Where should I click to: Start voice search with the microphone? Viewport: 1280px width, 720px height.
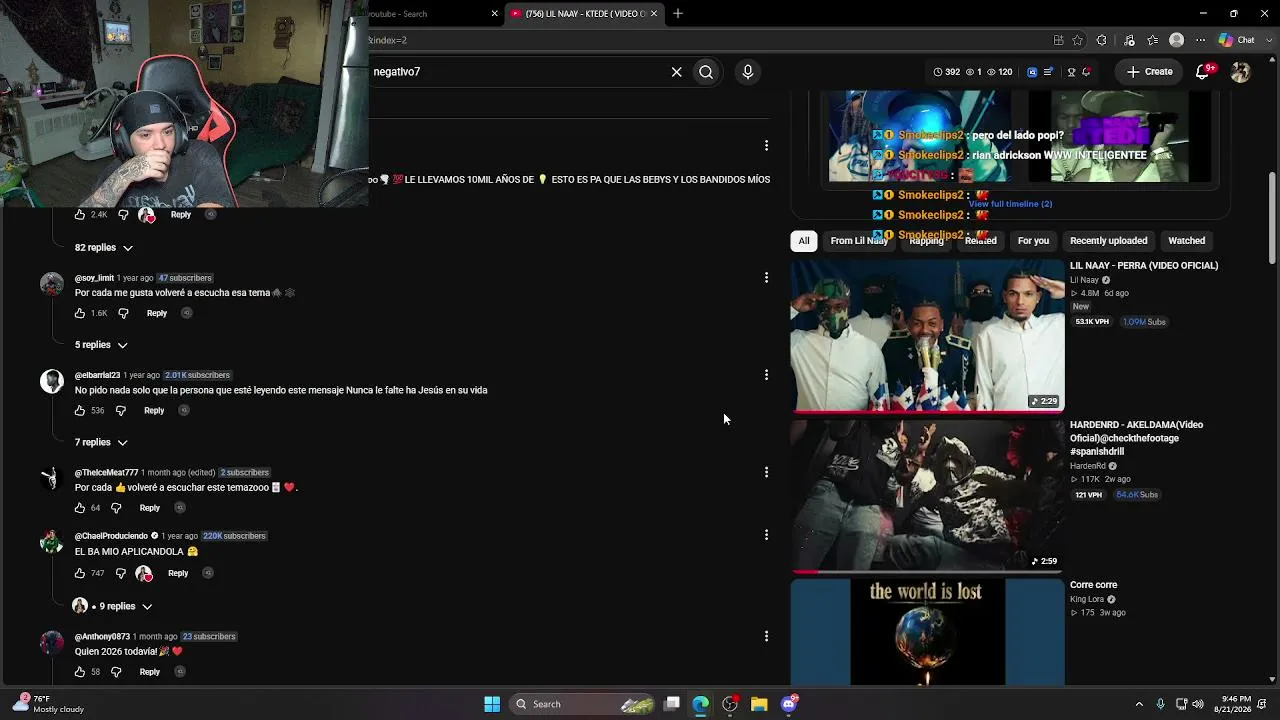point(747,72)
